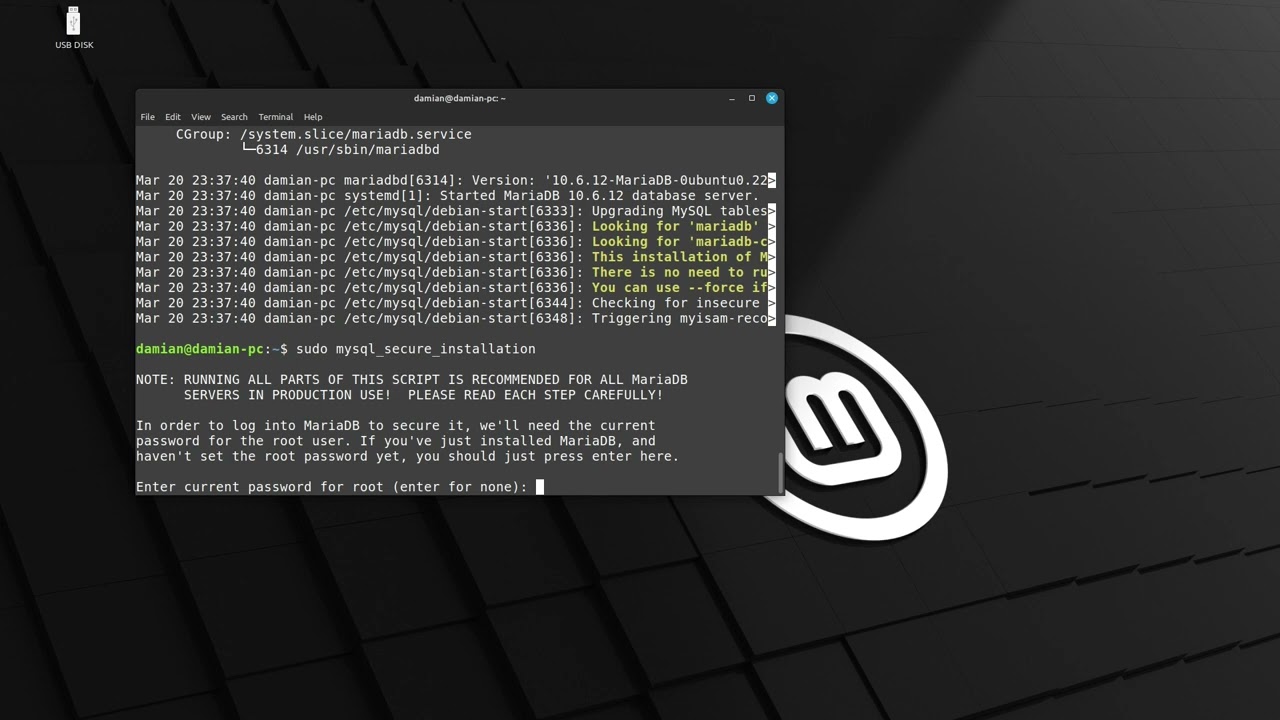Open the USB DISK desktop icon

[74, 27]
